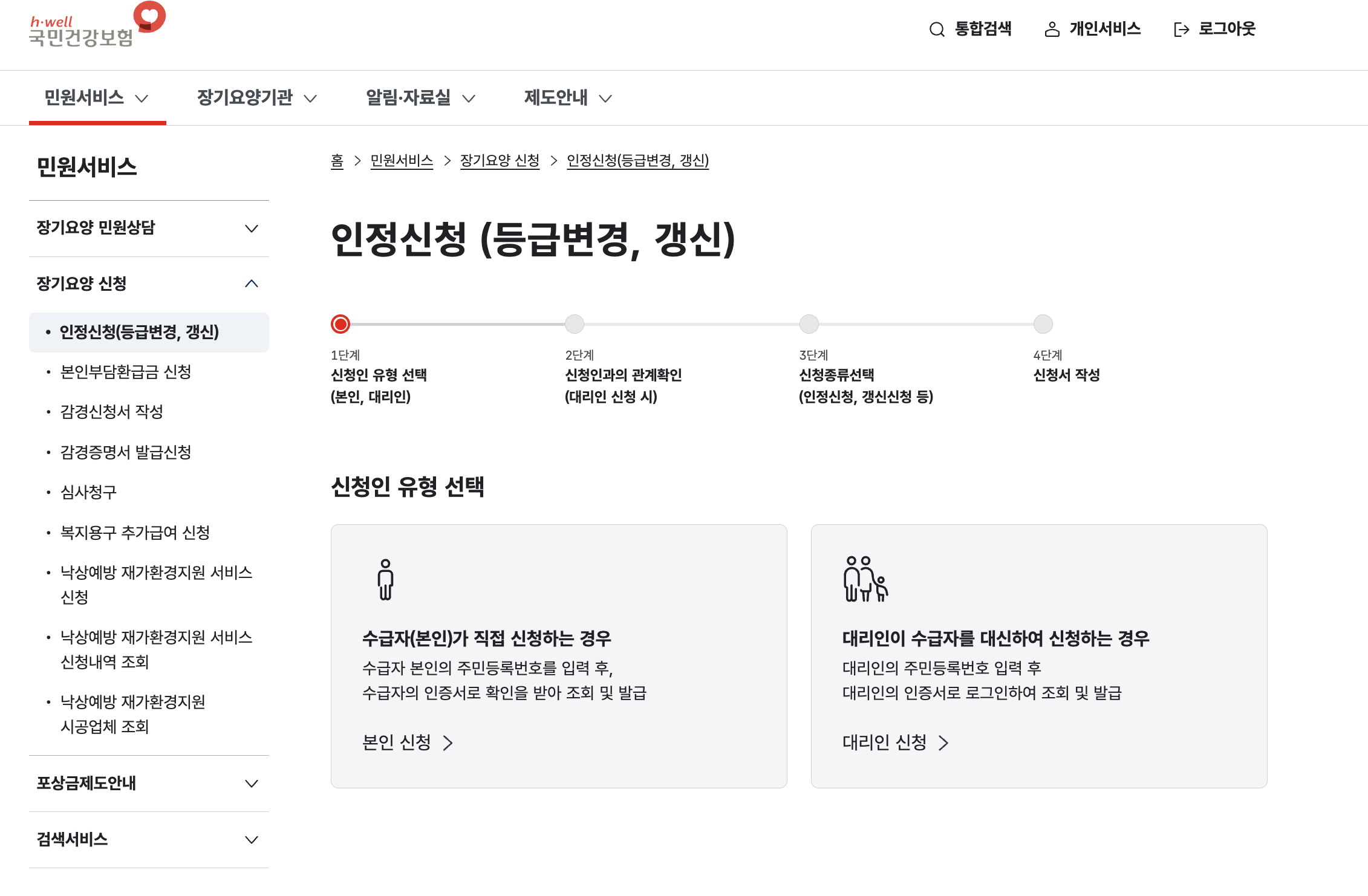
Task: Click text 대리인의 인증서로 로그인하여 조회 및 발급
Action: pos(982,693)
